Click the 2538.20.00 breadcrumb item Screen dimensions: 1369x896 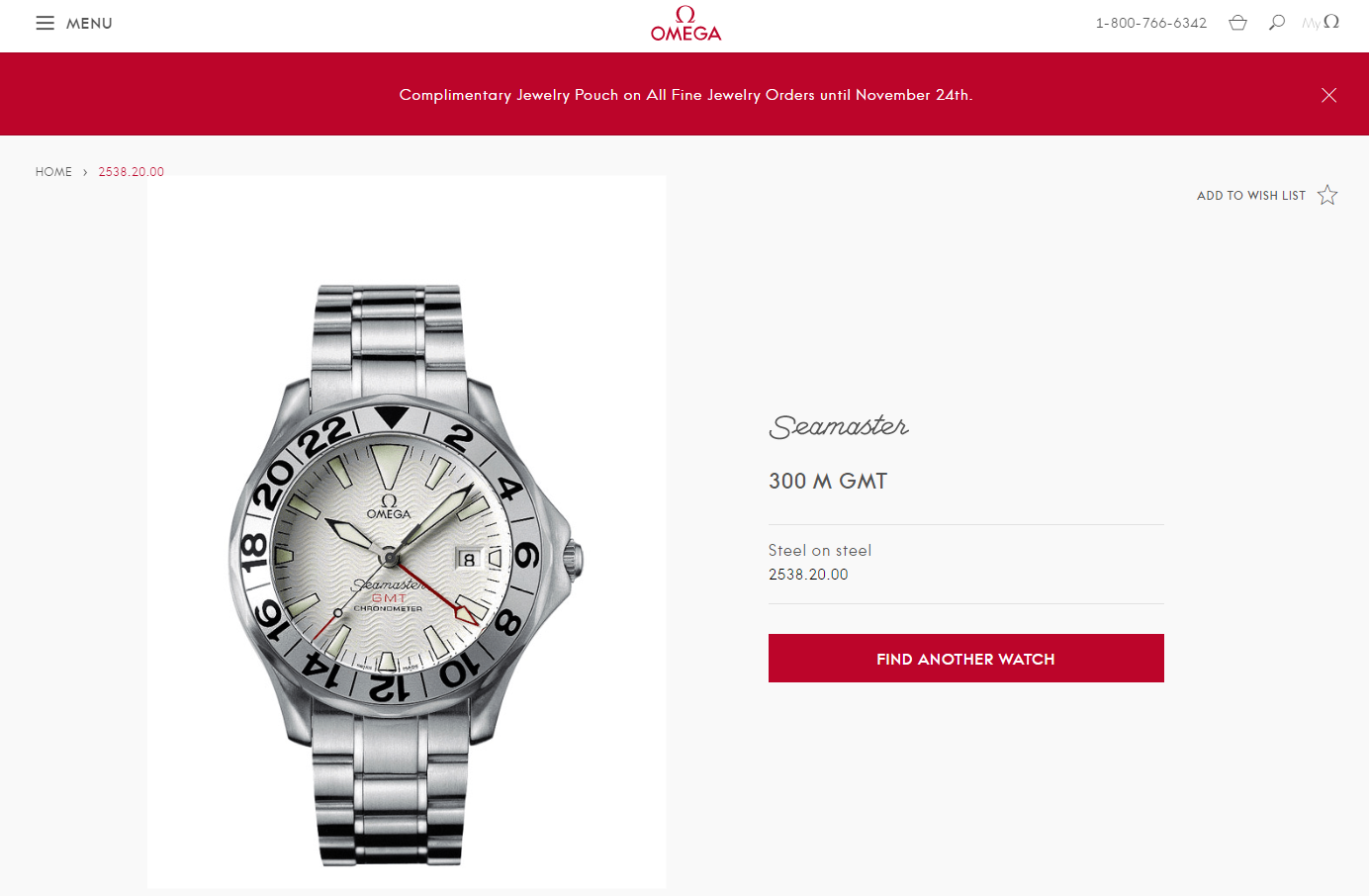point(132,172)
